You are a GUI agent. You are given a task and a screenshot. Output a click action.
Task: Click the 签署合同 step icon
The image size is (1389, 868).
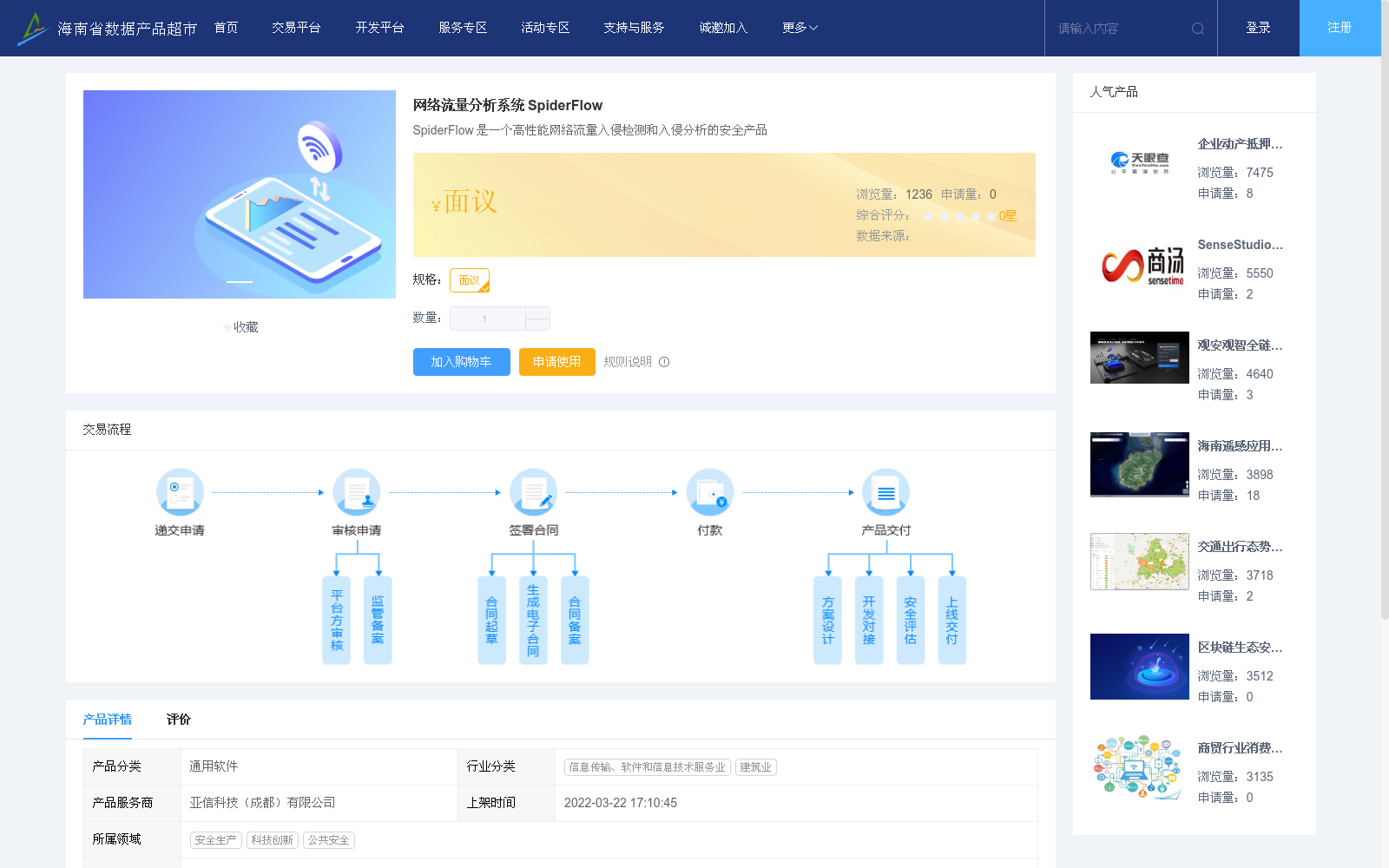tap(533, 492)
